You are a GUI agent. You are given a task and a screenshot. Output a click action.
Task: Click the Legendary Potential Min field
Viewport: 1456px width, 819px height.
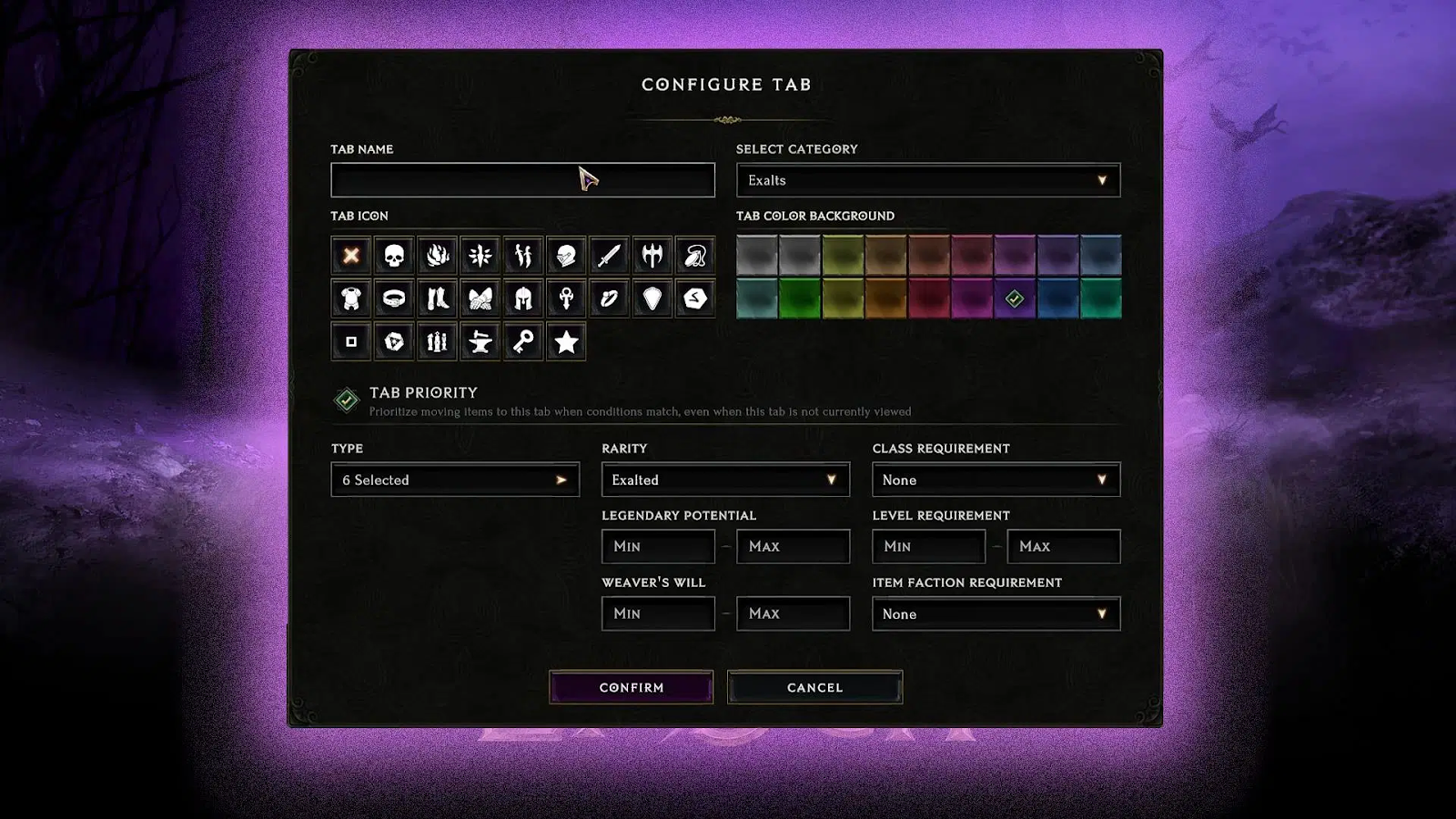point(658,546)
